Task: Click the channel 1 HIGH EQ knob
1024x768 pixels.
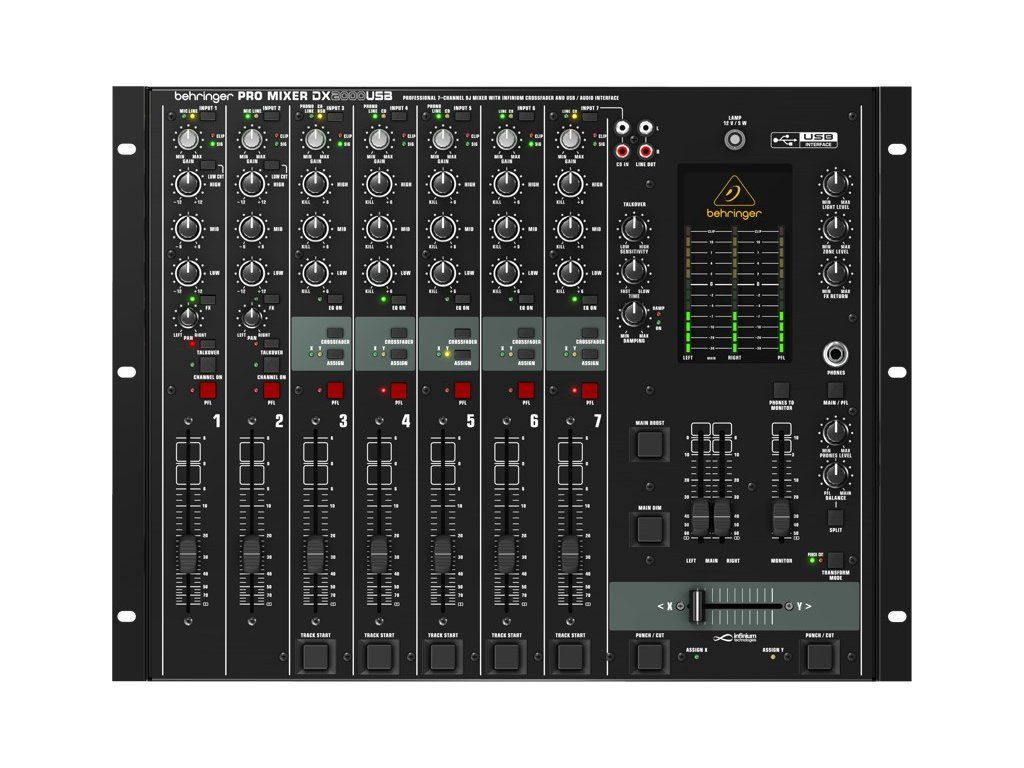Action: (x=188, y=184)
